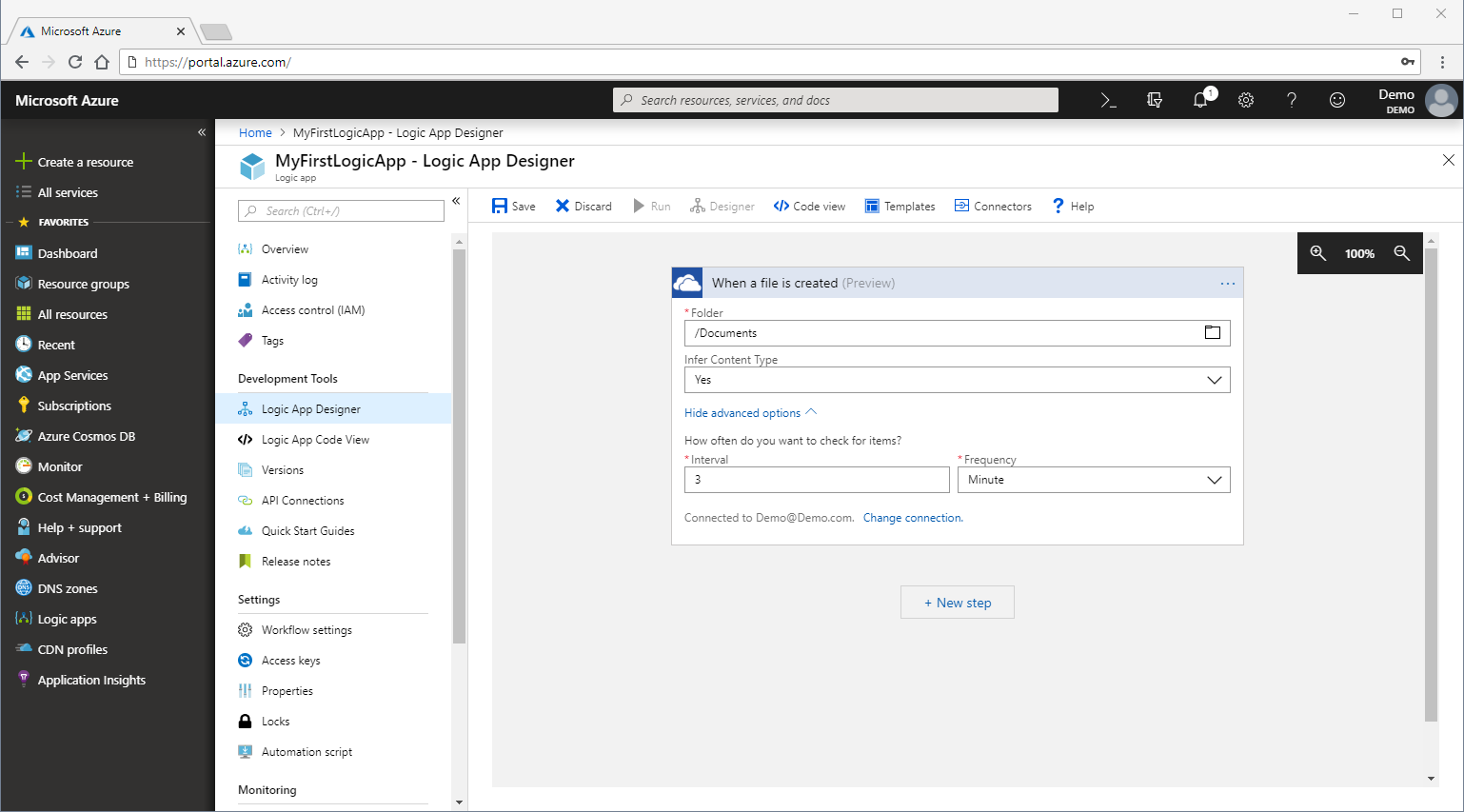Add a New step
Image resolution: width=1464 pixels, height=812 pixels.
pyautogui.click(x=958, y=603)
